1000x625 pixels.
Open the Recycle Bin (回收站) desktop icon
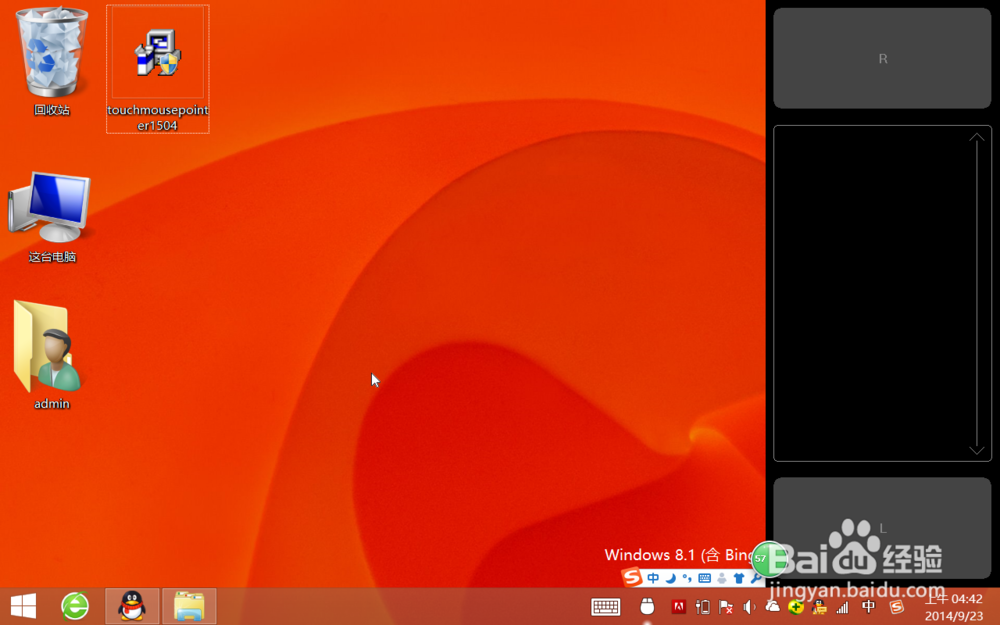(x=52, y=61)
